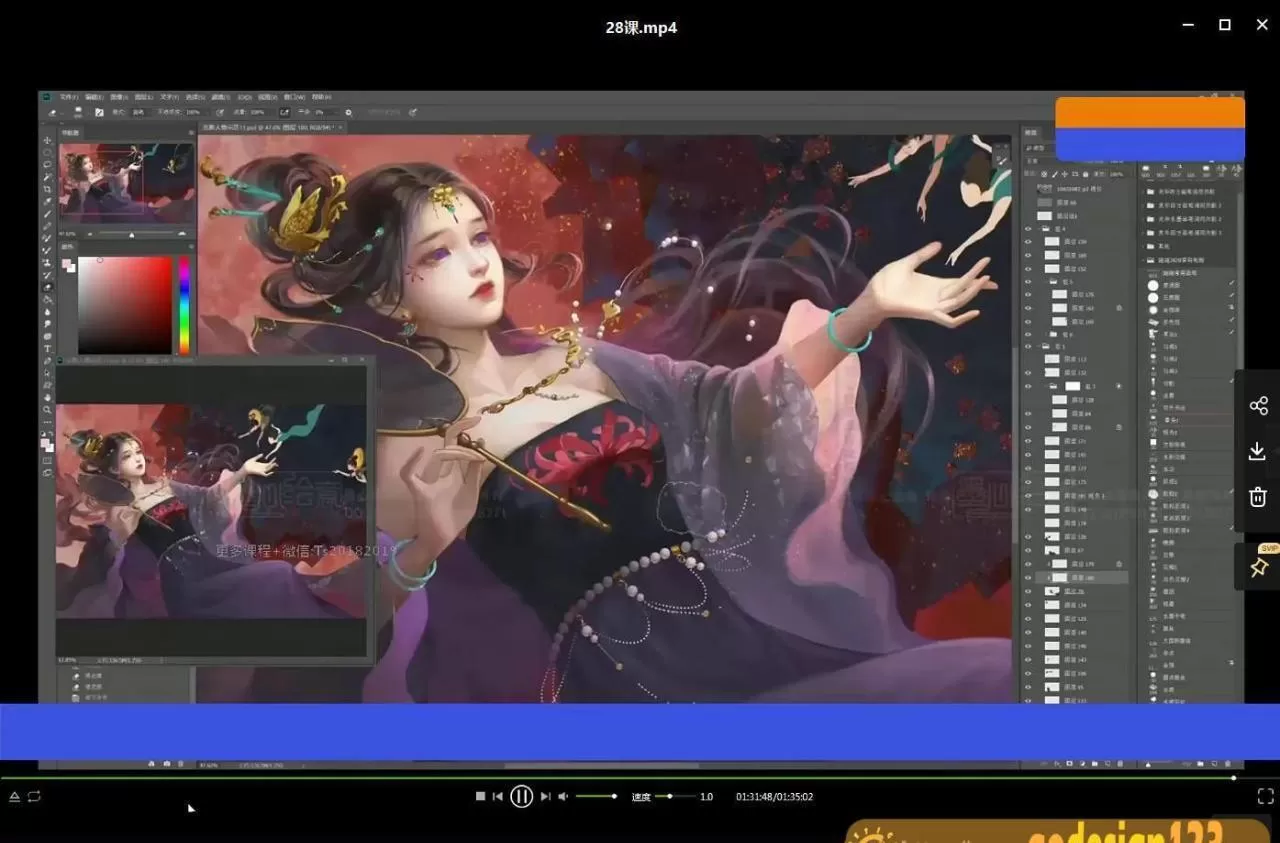This screenshot has width=1280, height=843.
Task: Download the video file
Action: click(1258, 451)
